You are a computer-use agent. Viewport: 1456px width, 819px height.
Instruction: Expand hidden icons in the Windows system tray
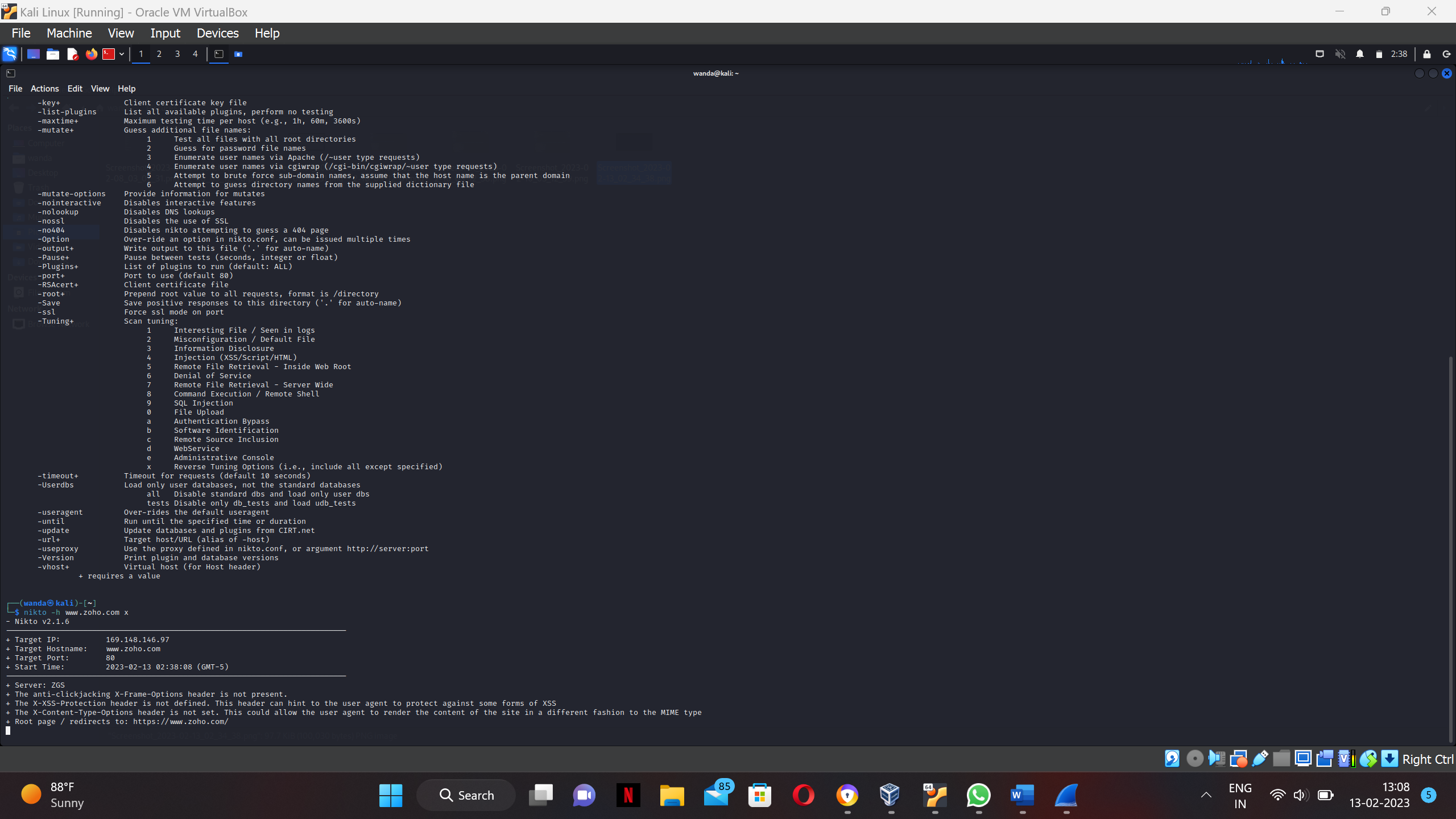pos(1206,795)
